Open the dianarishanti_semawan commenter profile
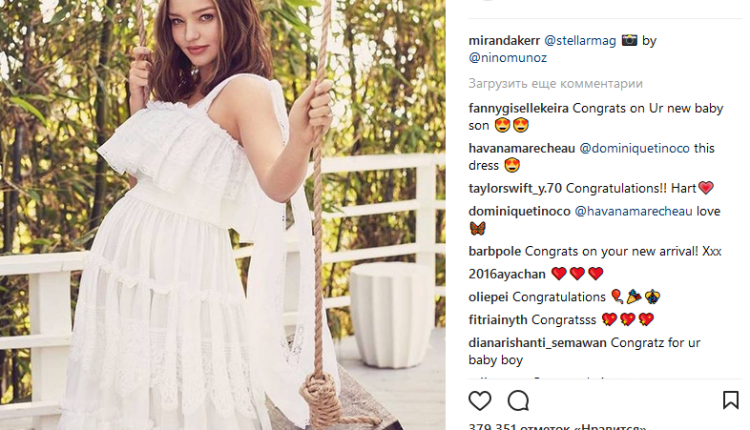This screenshot has width=750, height=430. (537, 343)
